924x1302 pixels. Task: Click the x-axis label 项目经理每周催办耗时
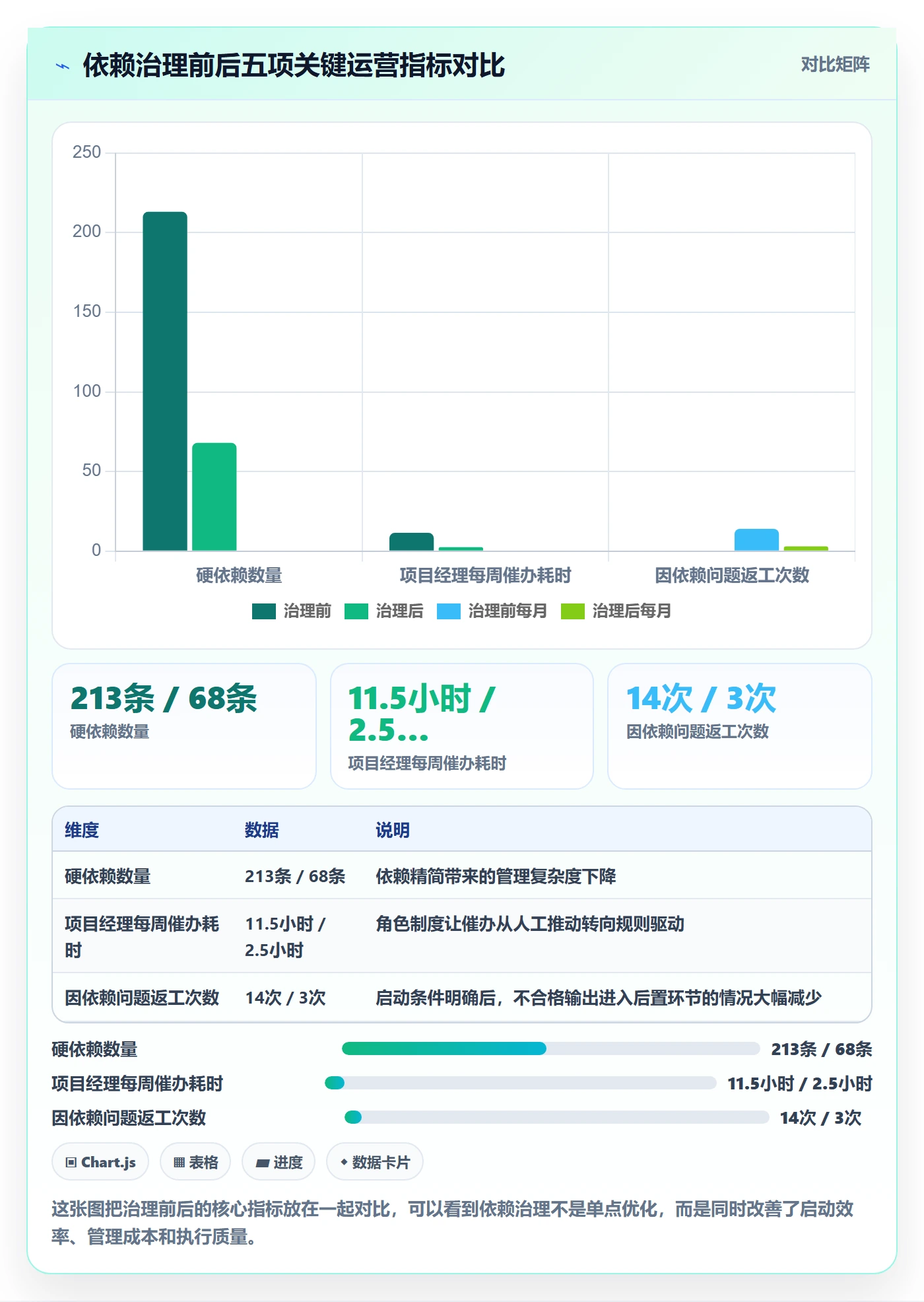coord(485,575)
